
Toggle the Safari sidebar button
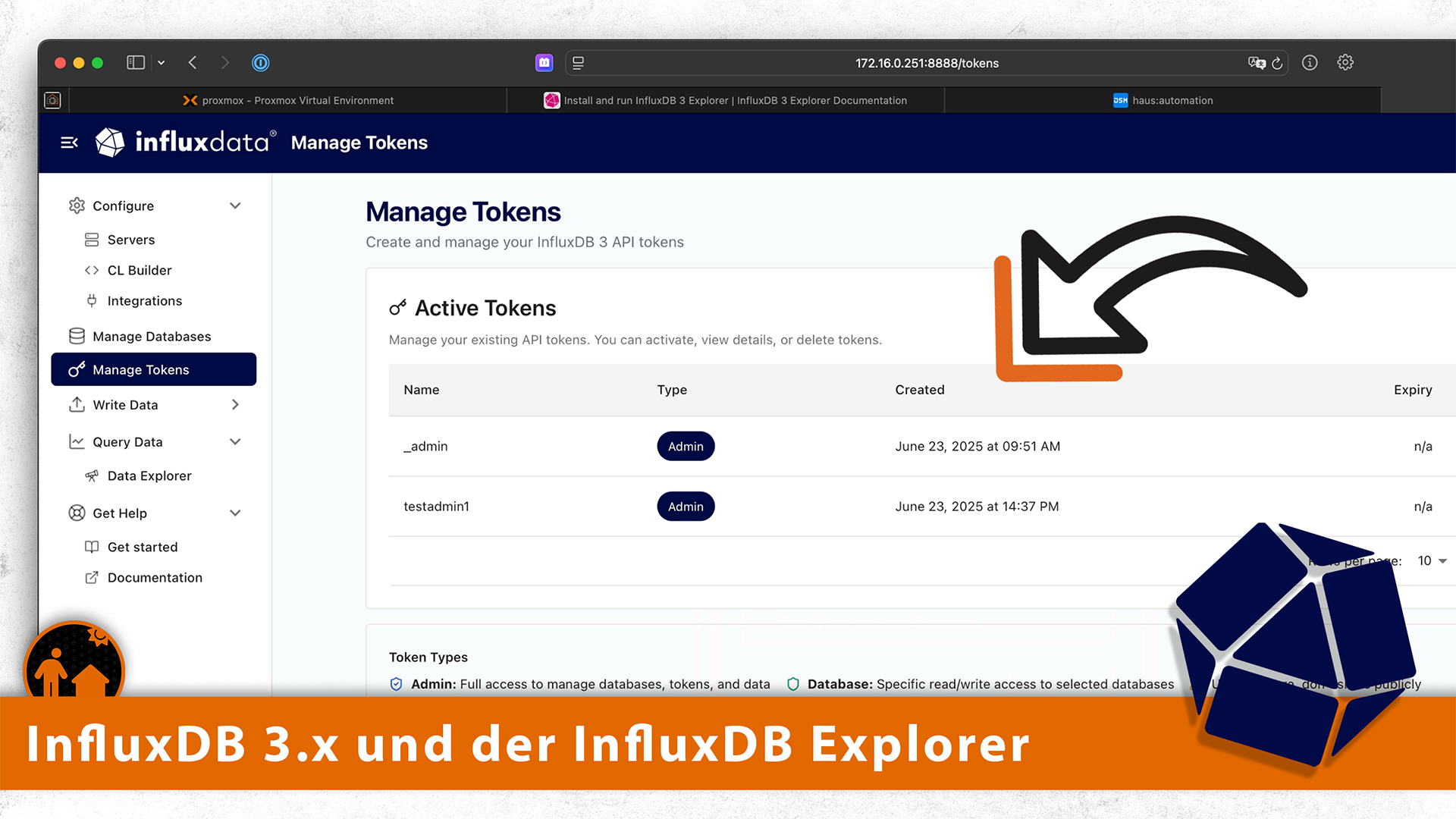136,63
